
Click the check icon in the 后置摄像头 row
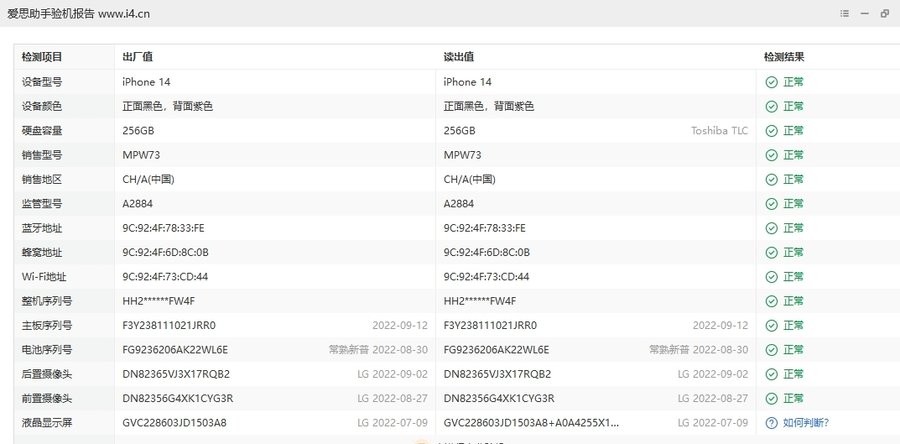coord(771,374)
